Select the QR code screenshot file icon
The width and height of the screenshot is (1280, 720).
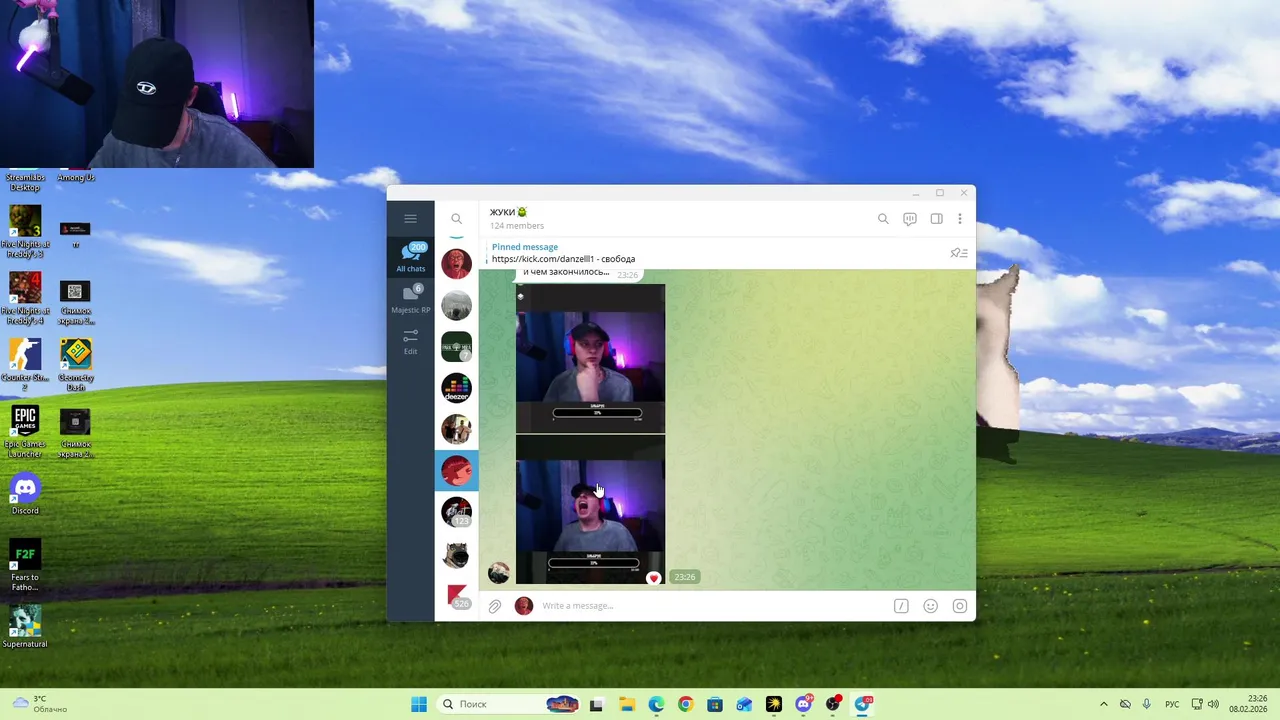tap(75, 300)
